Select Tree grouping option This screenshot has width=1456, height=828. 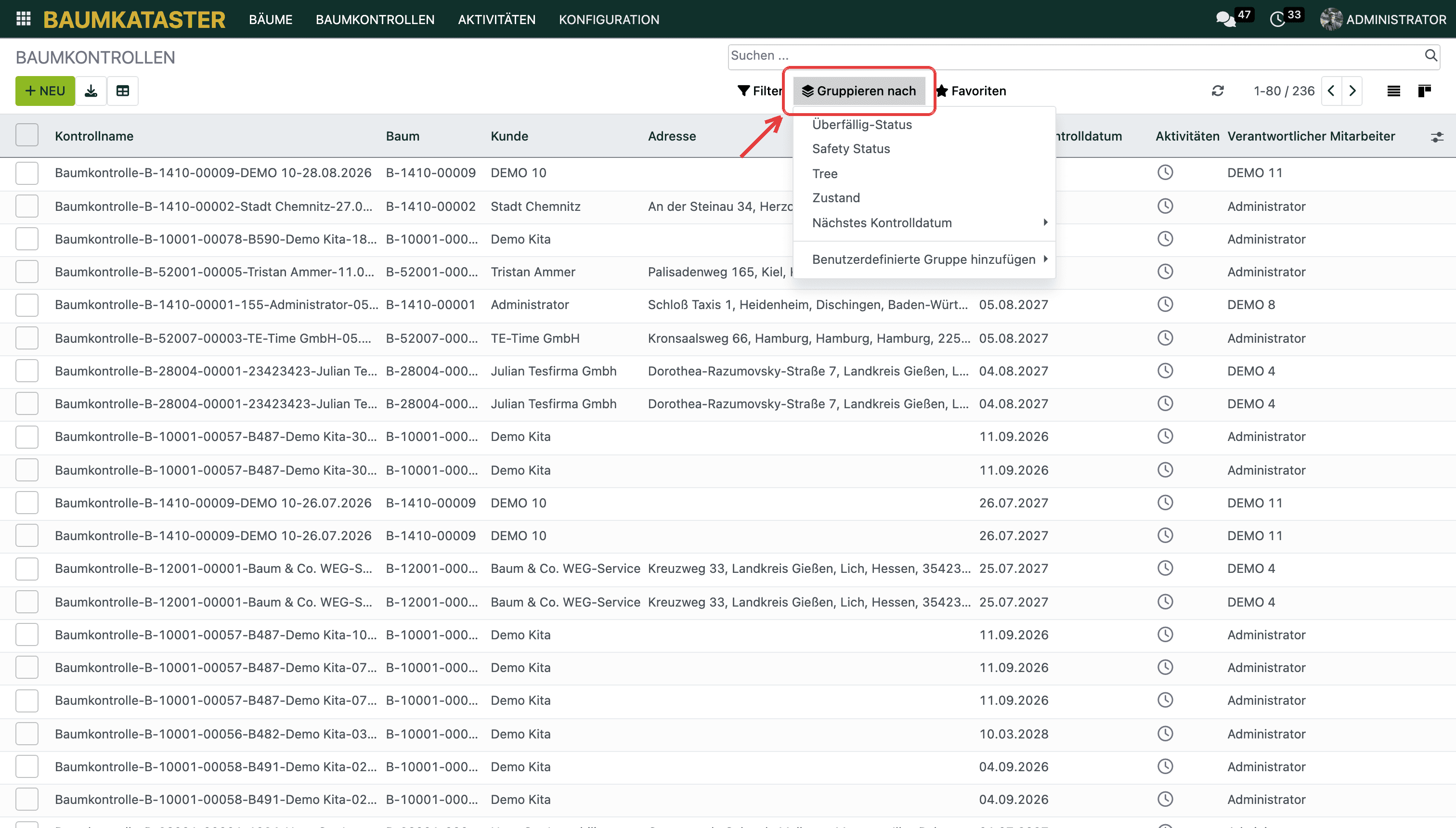coord(925,173)
